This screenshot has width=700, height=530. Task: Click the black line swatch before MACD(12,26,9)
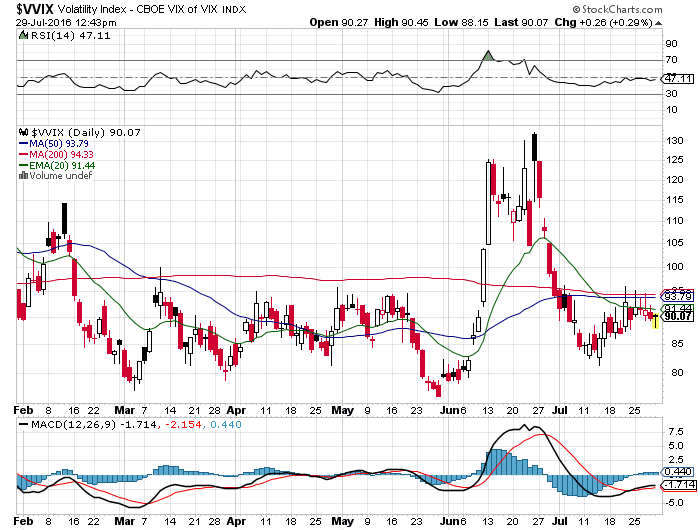coord(23,424)
